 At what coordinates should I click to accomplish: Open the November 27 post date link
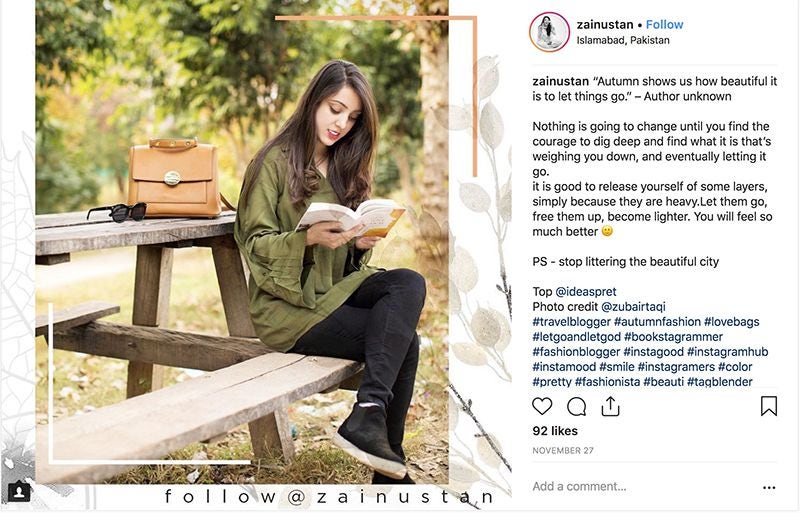pos(563,451)
